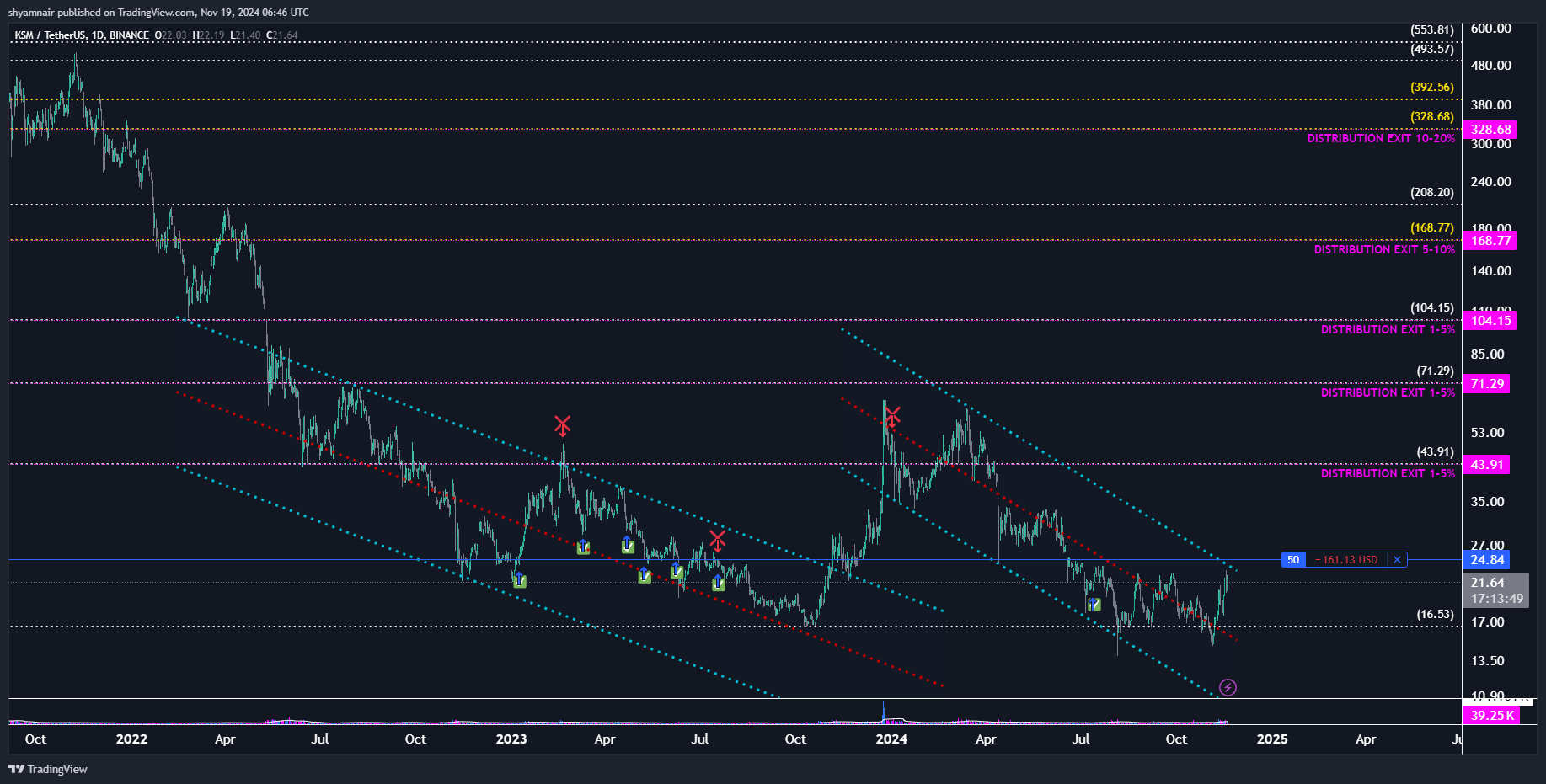Click the DISTRIBUTION EXIT 10-20% label
The width and height of the screenshot is (1546, 784).
point(1381,139)
